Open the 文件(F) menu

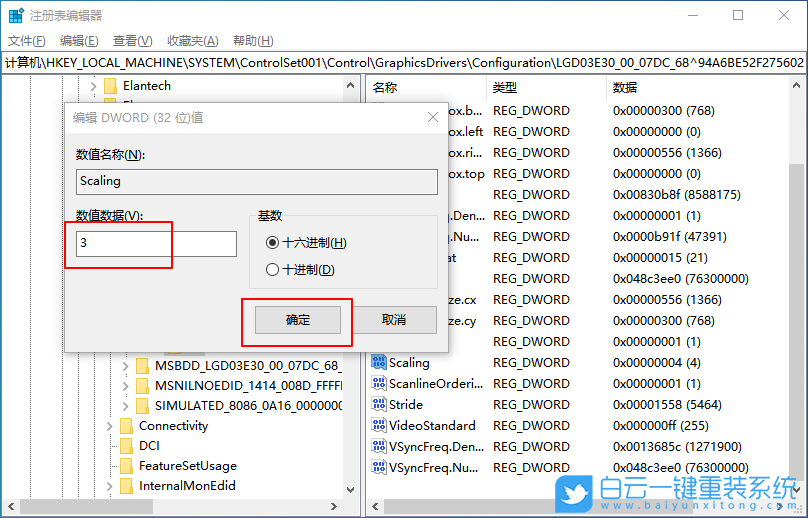pos(27,41)
